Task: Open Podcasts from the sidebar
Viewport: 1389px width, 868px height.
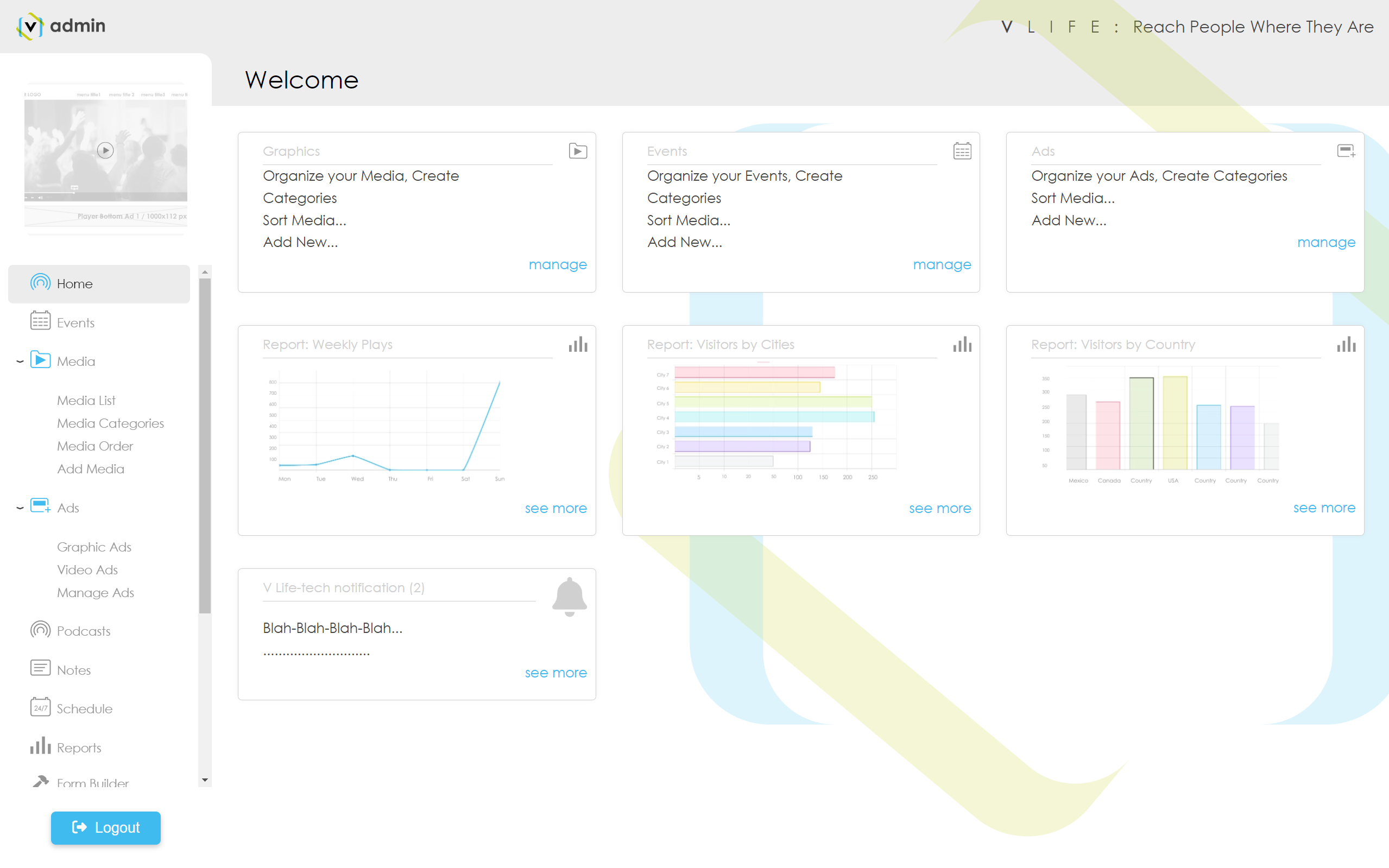Action: [83, 631]
